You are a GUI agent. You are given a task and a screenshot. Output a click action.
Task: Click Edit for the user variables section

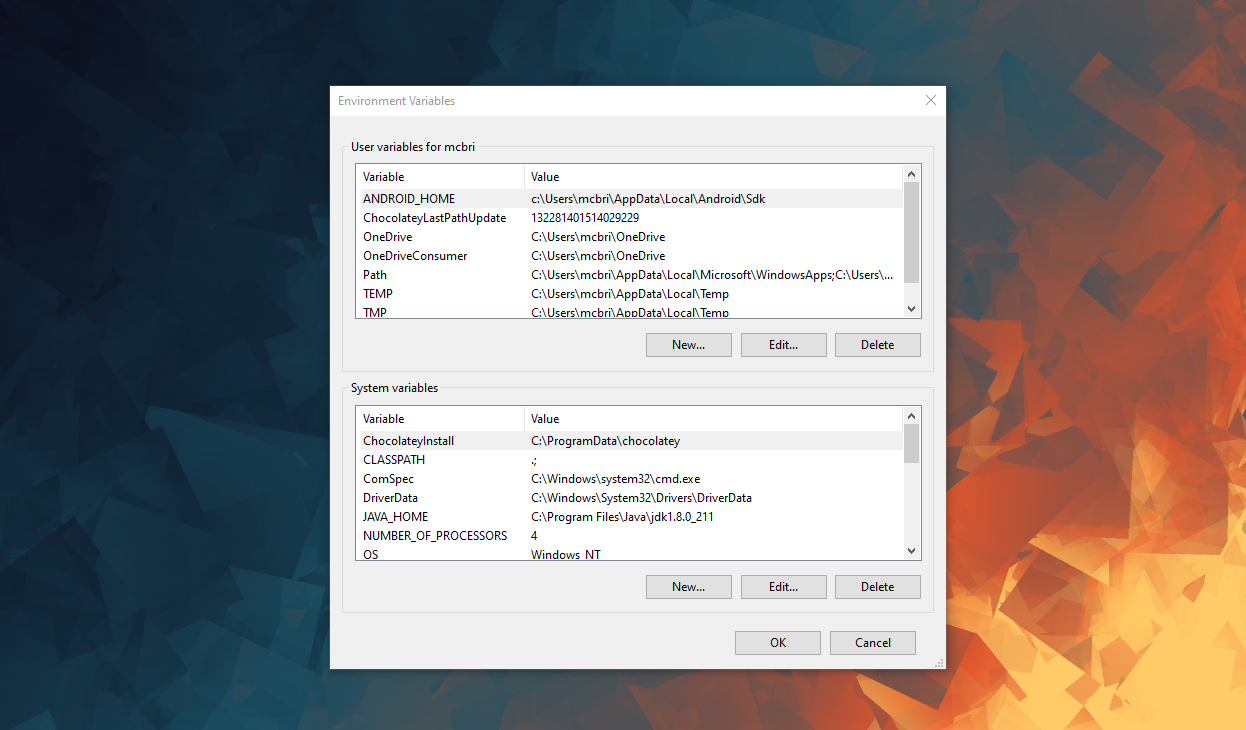point(783,344)
